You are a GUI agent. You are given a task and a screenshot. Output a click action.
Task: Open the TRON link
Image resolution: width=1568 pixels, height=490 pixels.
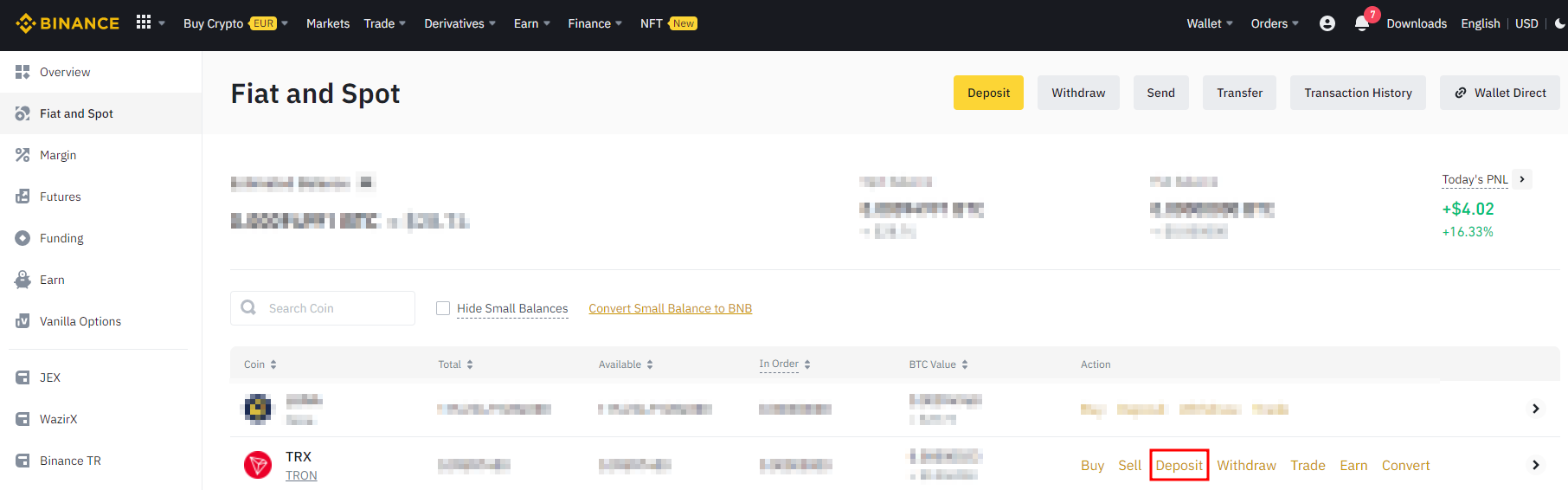click(301, 475)
